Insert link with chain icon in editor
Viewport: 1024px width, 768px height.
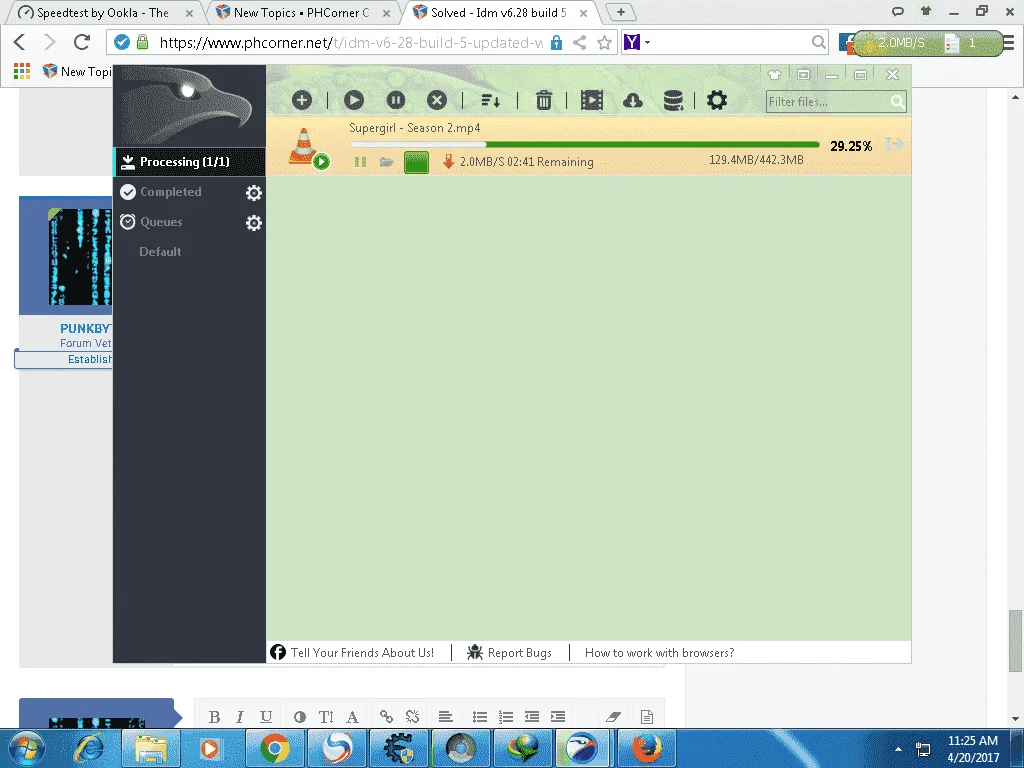pos(386,717)
